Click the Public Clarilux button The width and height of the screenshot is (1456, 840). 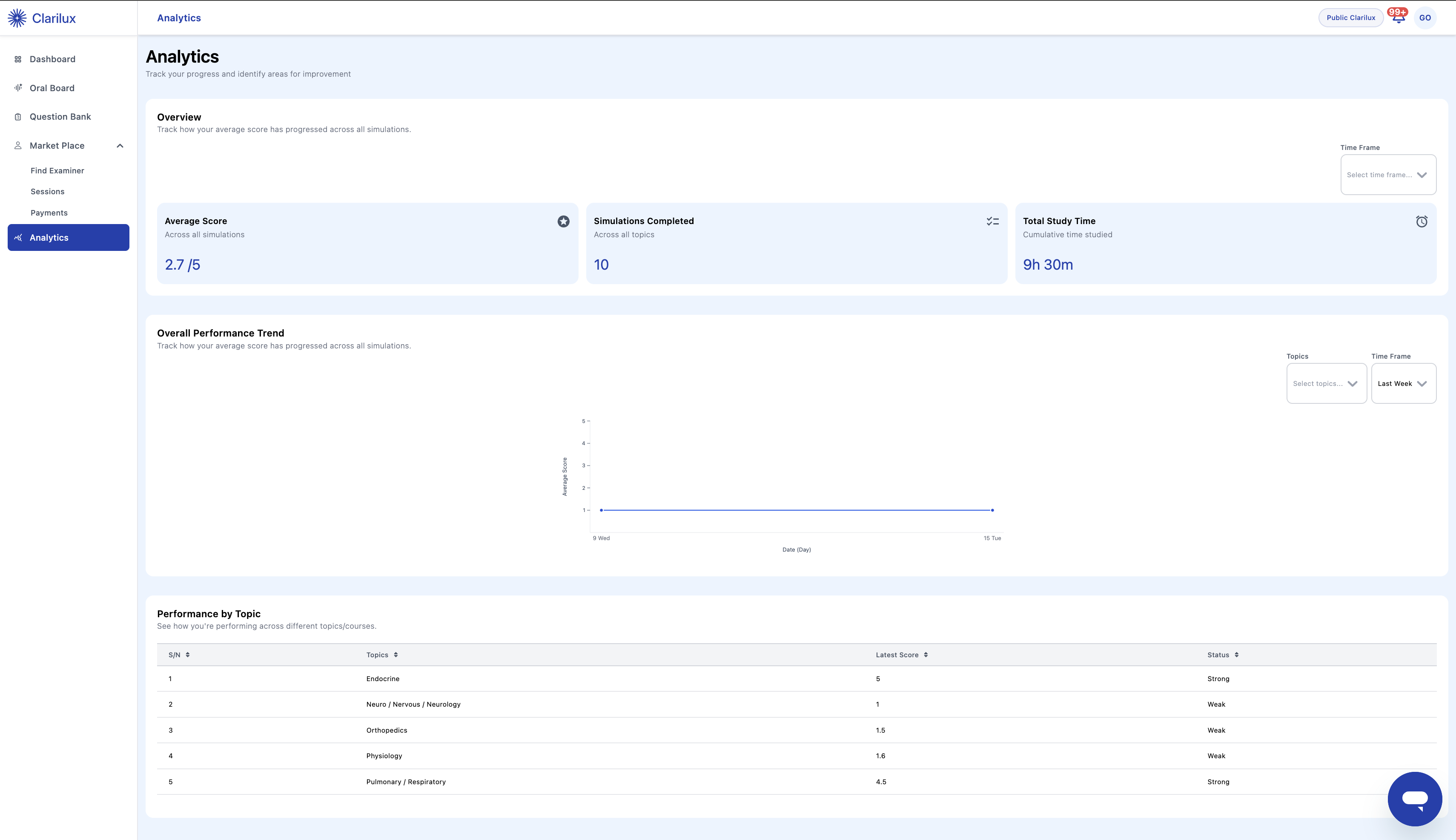point(1350,18)
